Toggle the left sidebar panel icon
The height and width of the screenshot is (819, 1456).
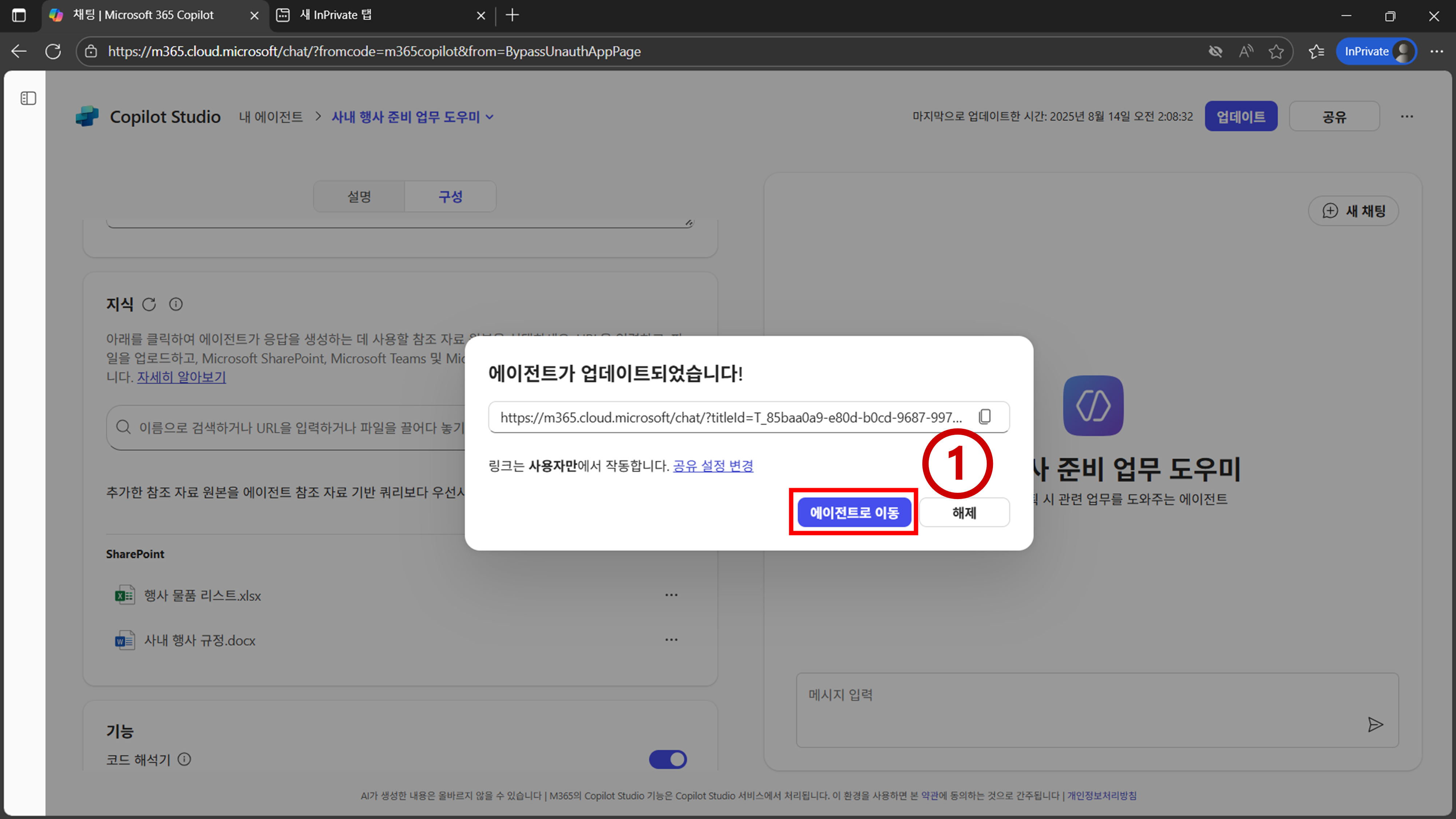tap(28, 98)
